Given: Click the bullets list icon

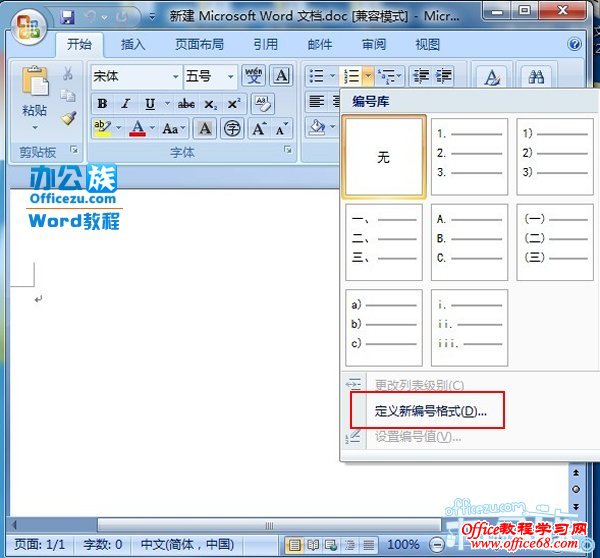Looking at the screenshot, I should 316,76.
